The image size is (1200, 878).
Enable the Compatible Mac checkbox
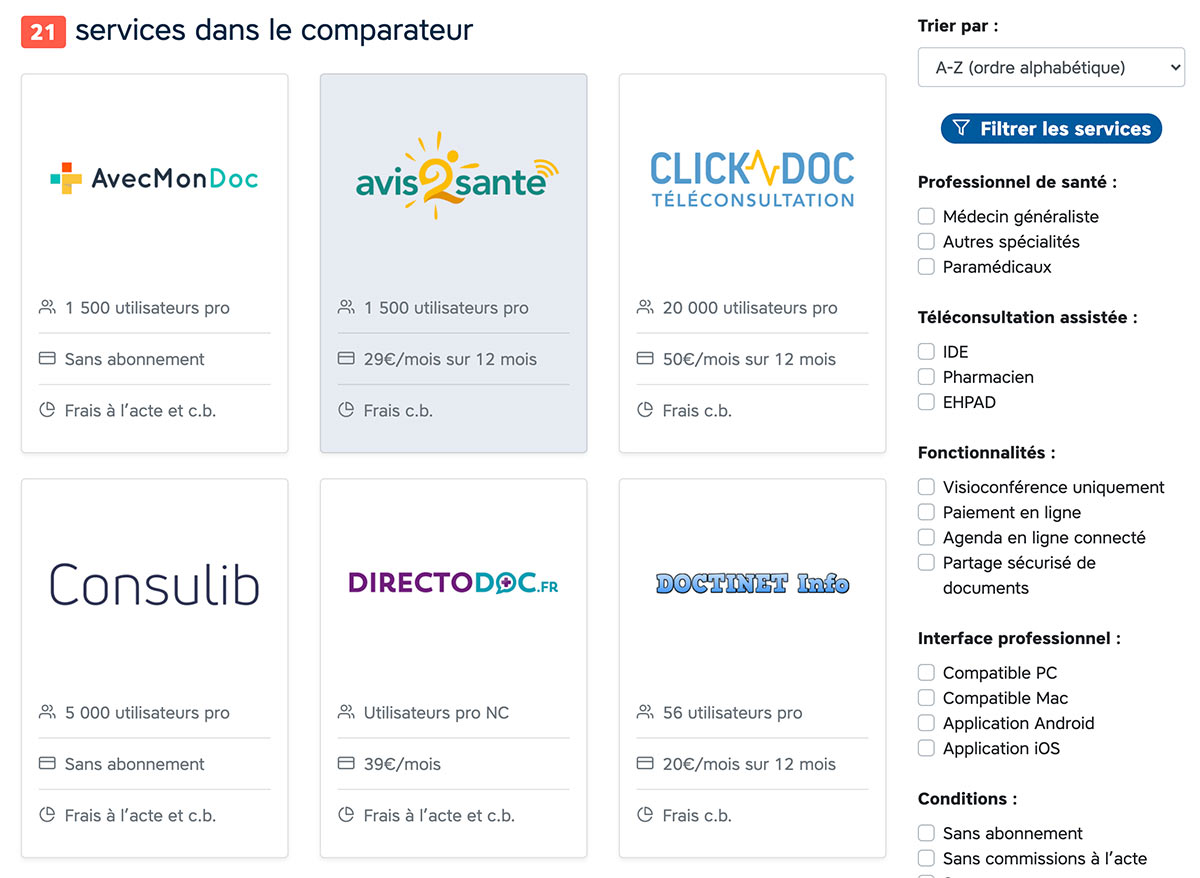click(926, 698)
